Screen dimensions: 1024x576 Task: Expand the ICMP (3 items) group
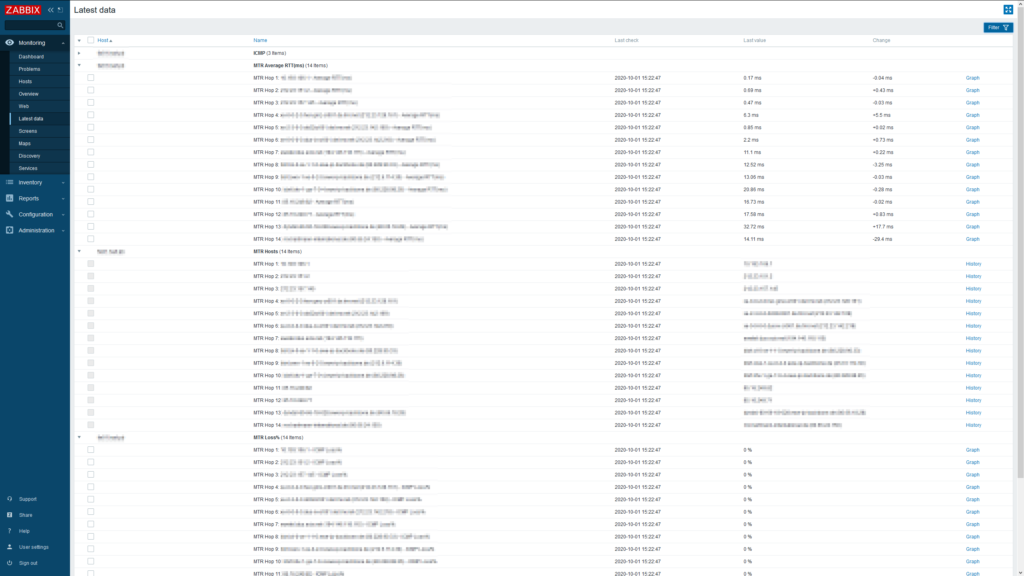tap(79, 53)
